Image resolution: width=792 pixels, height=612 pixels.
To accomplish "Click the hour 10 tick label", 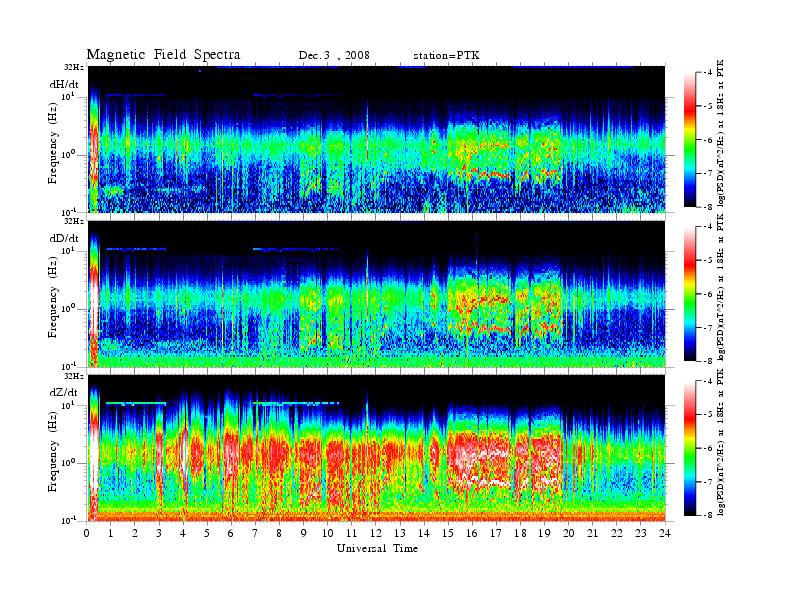I will click(x=328, y=533).
